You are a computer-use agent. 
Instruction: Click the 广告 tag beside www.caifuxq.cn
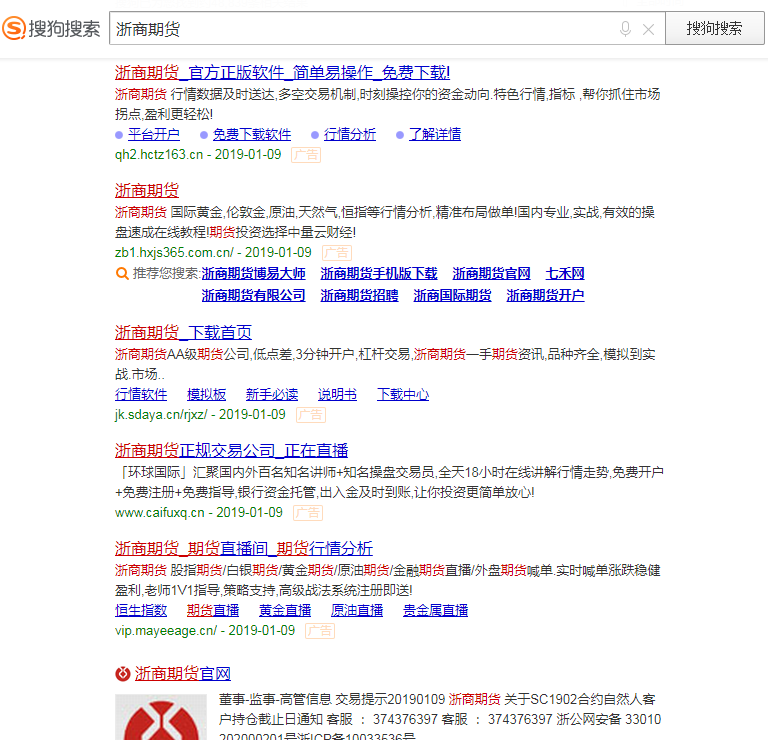point(308,513)
